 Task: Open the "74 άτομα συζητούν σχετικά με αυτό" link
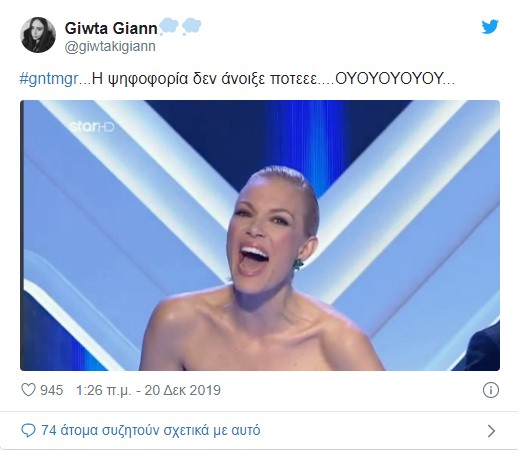(151, 430)
